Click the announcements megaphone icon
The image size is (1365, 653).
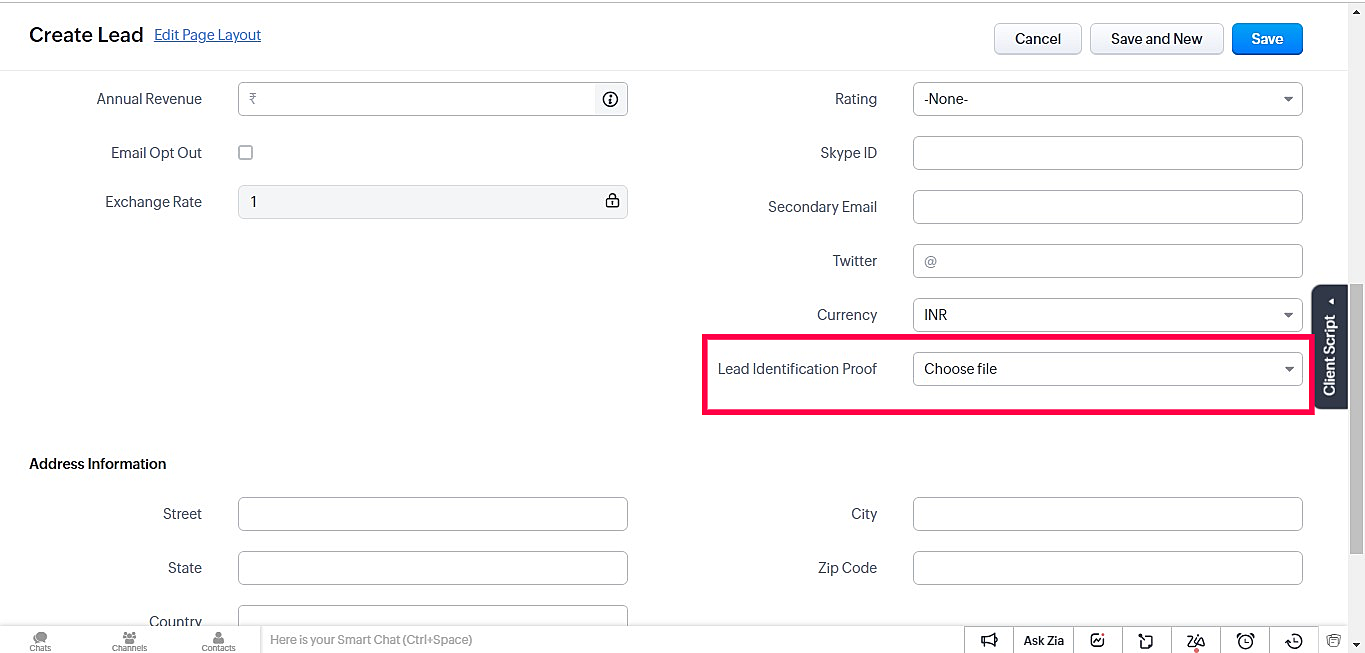989,640
